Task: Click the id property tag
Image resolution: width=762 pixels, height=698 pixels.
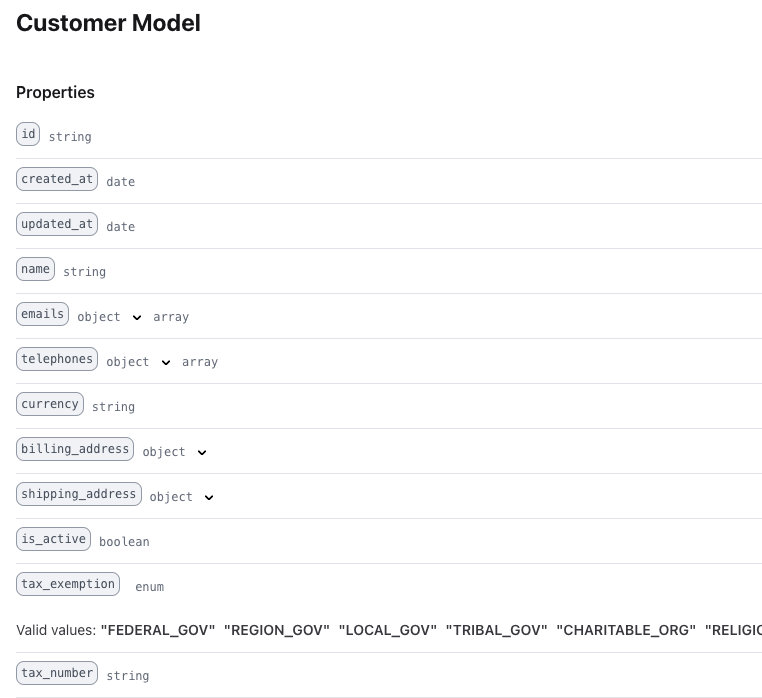Action: (x=28, y=134)
